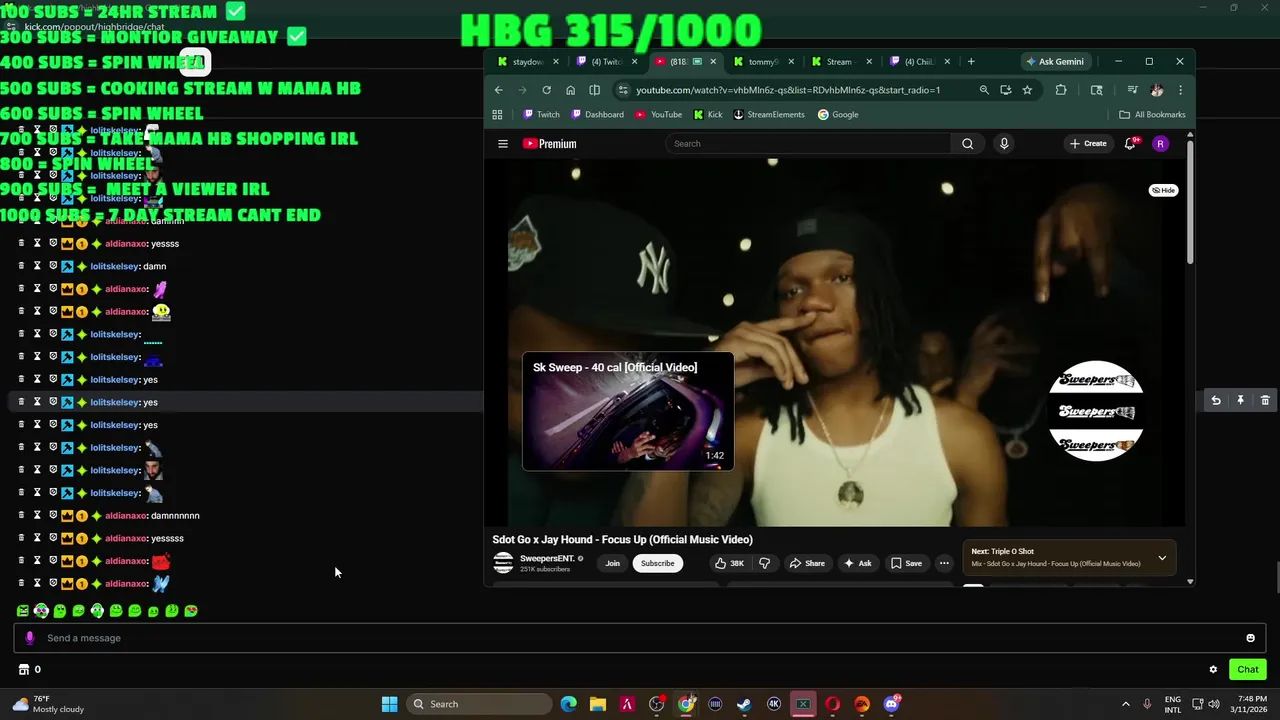
Task: Click the Join channel button
Action: [x=612, y=563]
